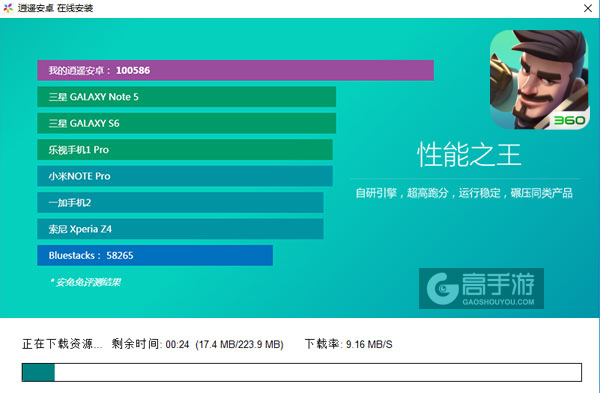Viewport: 600px width, 393px height.
Task: Close the online installer window
Action: [x=588, y=8]
